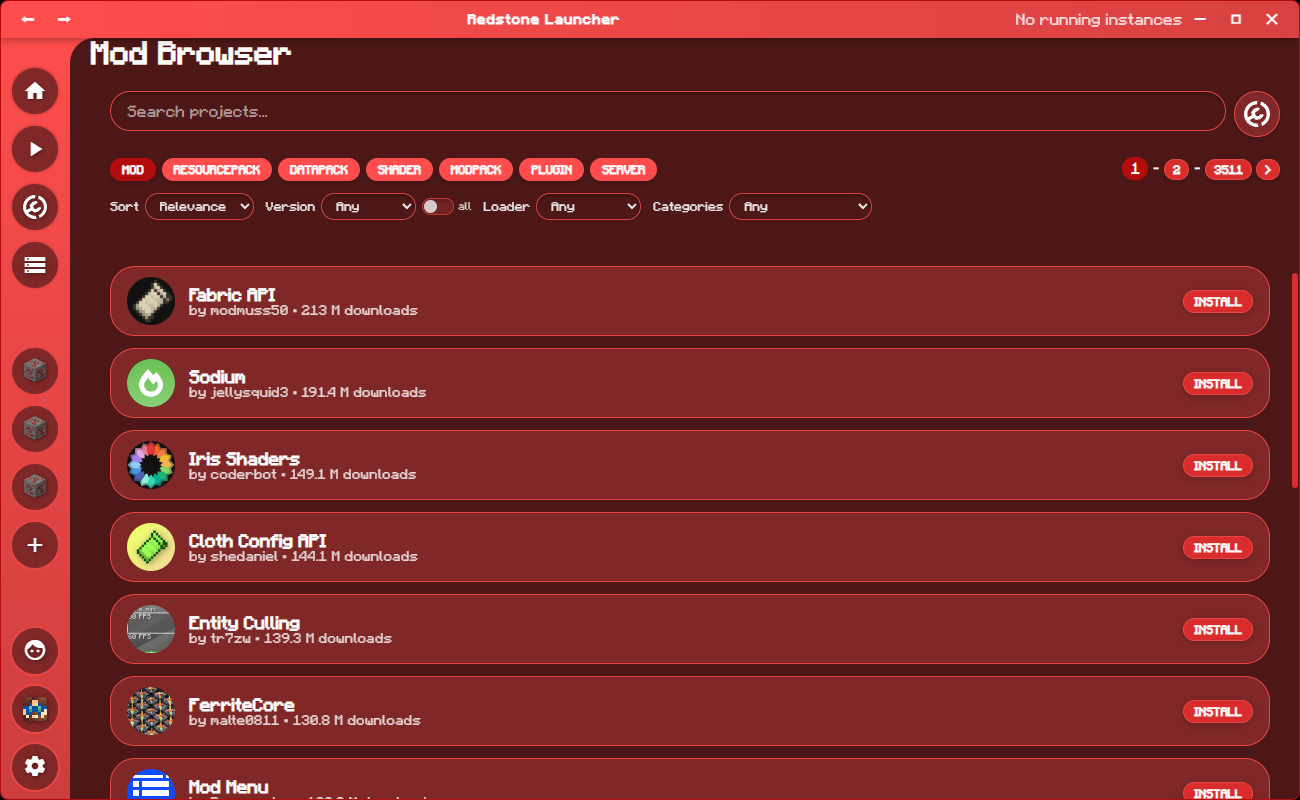Screen dimensions: 1300x800
Task: Install FerriteCore
Action: pos(1218,712)
